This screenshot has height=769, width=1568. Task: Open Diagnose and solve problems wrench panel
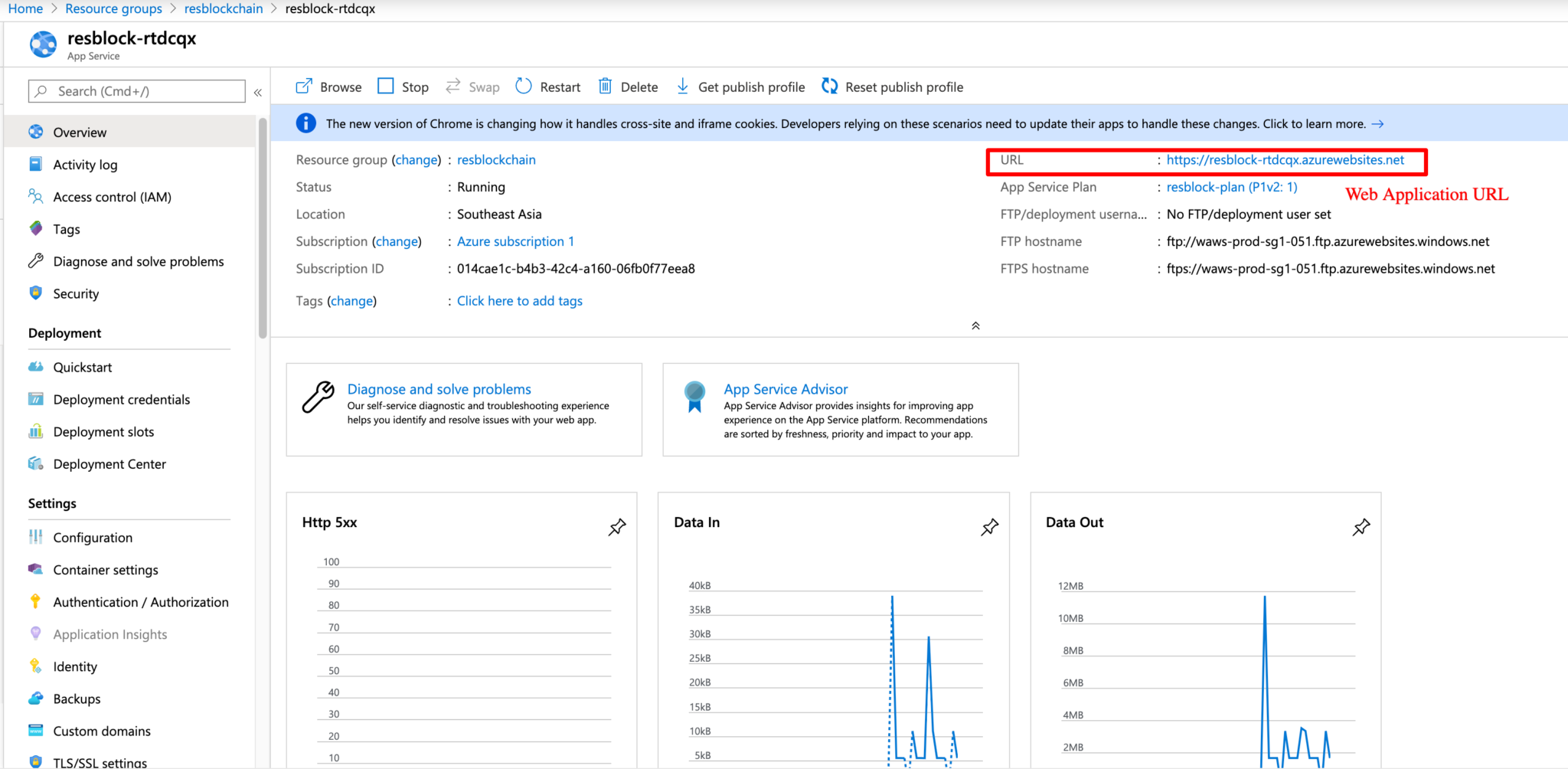click(439, 389)
